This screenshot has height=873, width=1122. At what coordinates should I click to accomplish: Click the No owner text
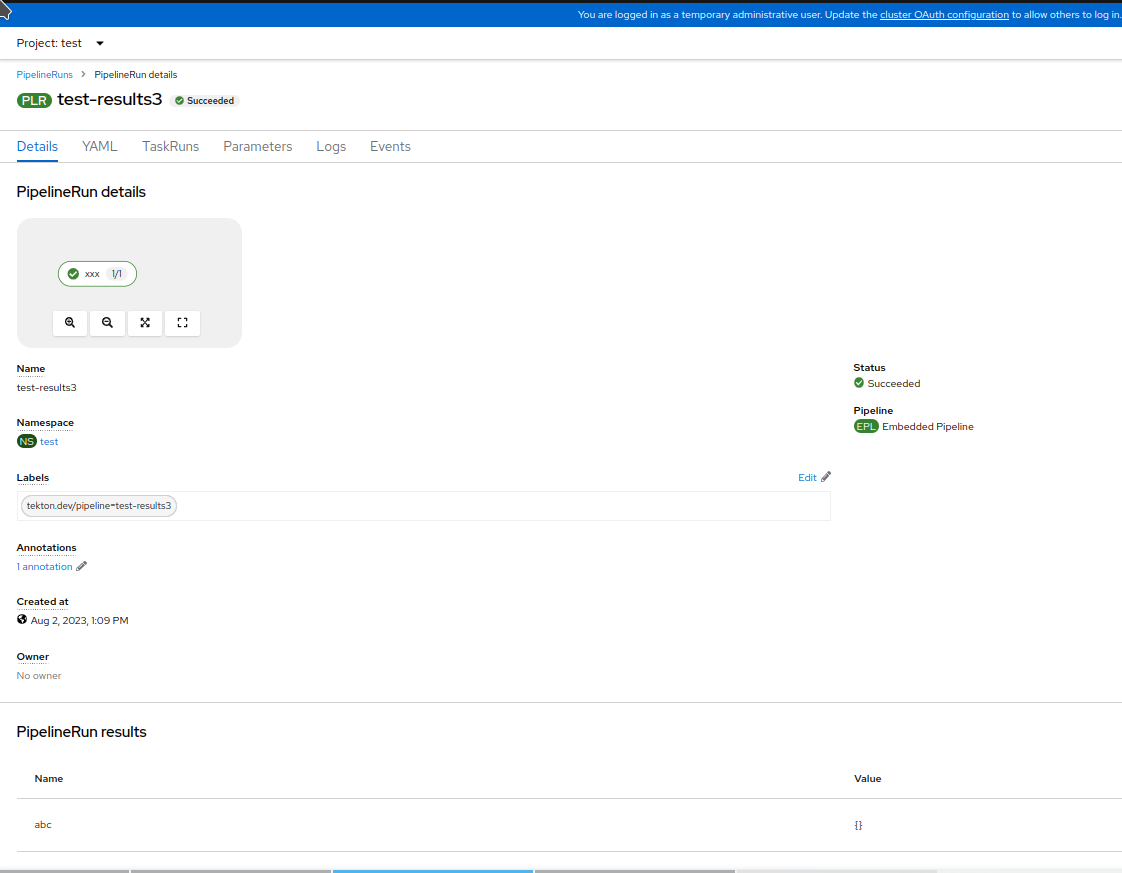39,676
